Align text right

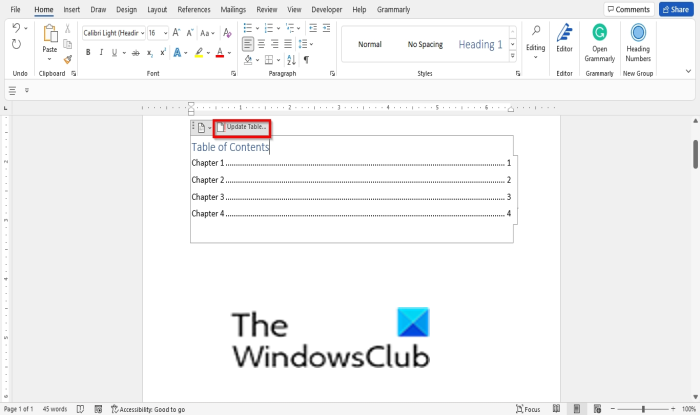(x=275, y=44)
